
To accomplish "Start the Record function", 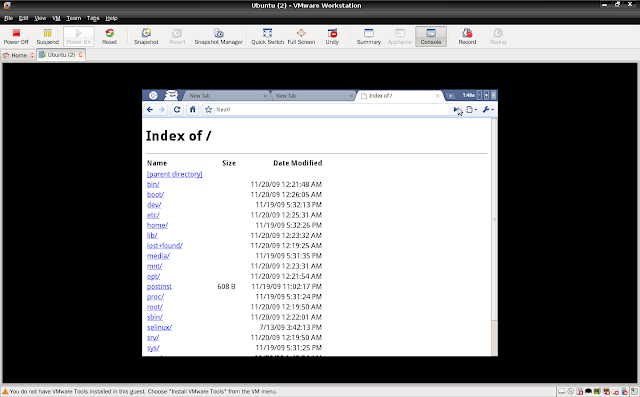I will coord(467,36).
